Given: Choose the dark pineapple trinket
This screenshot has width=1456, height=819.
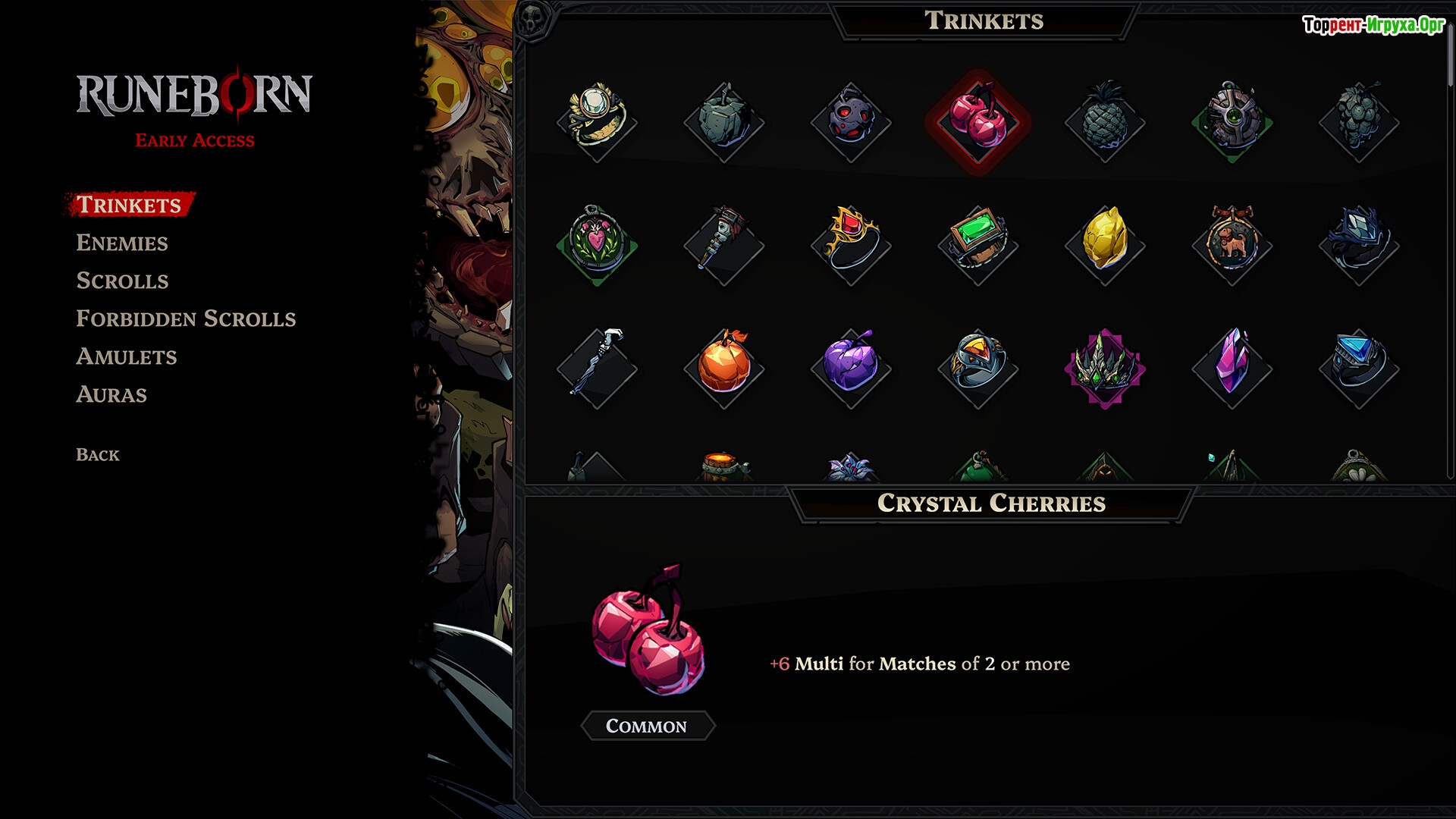Looking at the screenshot, I should click(1105, 122).
